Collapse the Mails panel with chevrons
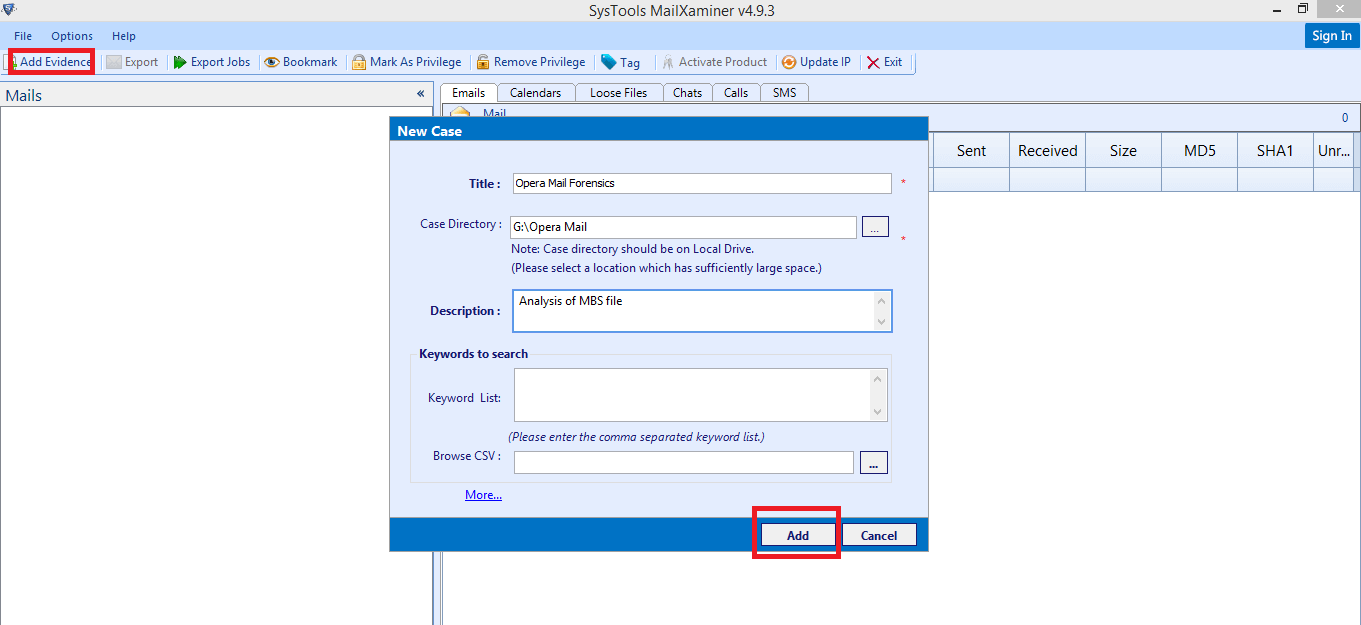1361x625 pixels. click(421, 94)
